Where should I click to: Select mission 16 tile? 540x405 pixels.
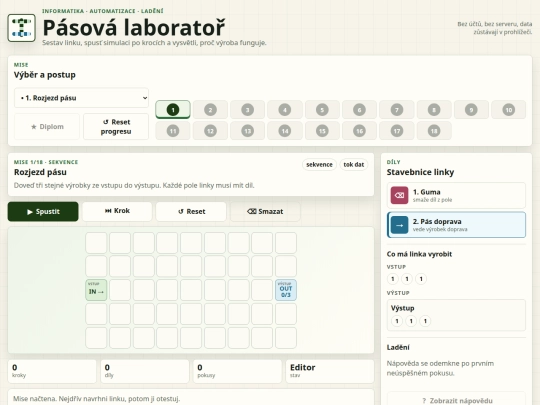click(x=359, y=131)
